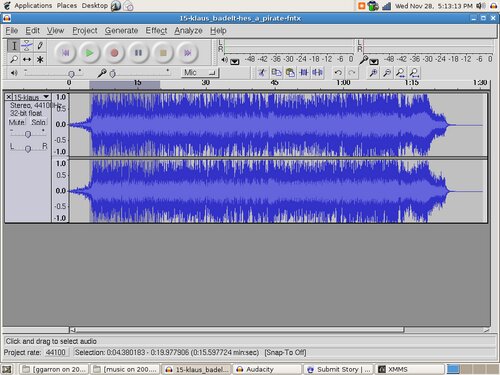Open the Applications menu in top panel
Screen dimensions: 500x375
click(x=33, y=6)
